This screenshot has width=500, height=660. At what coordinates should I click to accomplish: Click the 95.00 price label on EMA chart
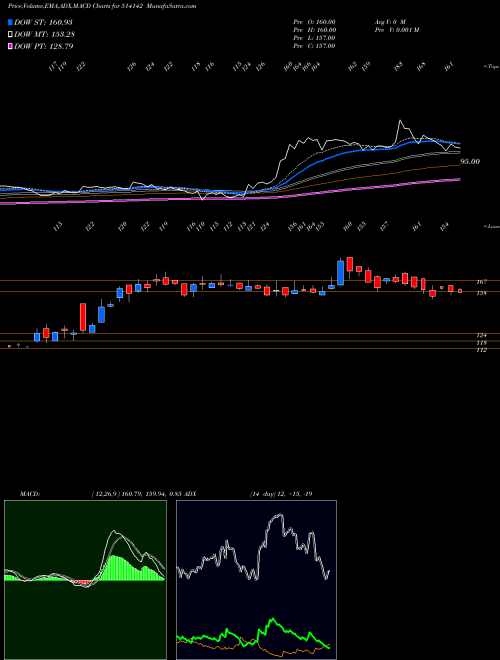coord(470,161)
